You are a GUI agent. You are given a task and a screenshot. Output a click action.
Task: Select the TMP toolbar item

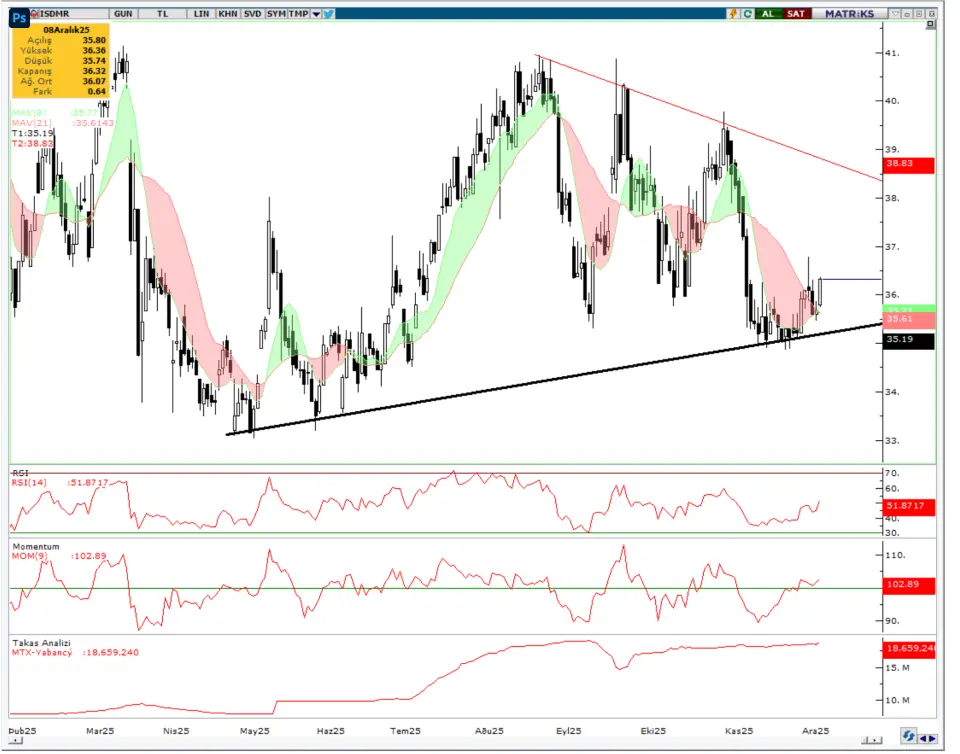298,14
